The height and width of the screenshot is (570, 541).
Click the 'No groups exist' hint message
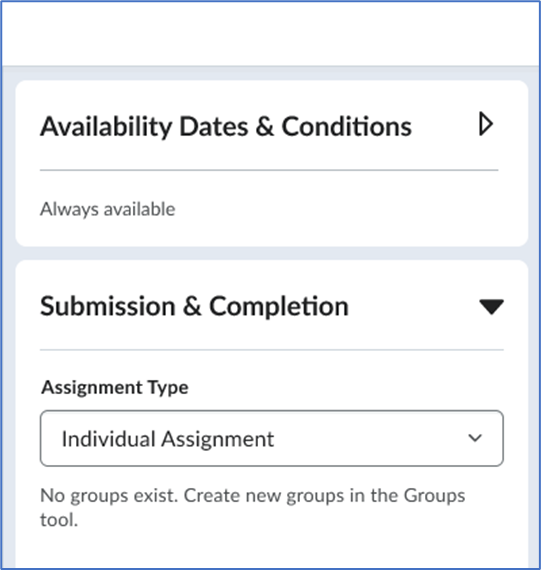[x=253, y=507]
